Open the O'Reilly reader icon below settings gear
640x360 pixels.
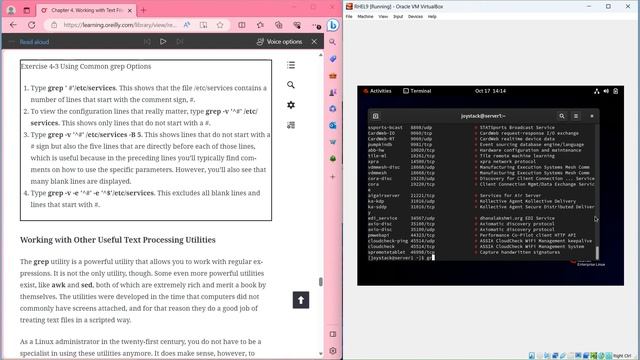(291, 125)
